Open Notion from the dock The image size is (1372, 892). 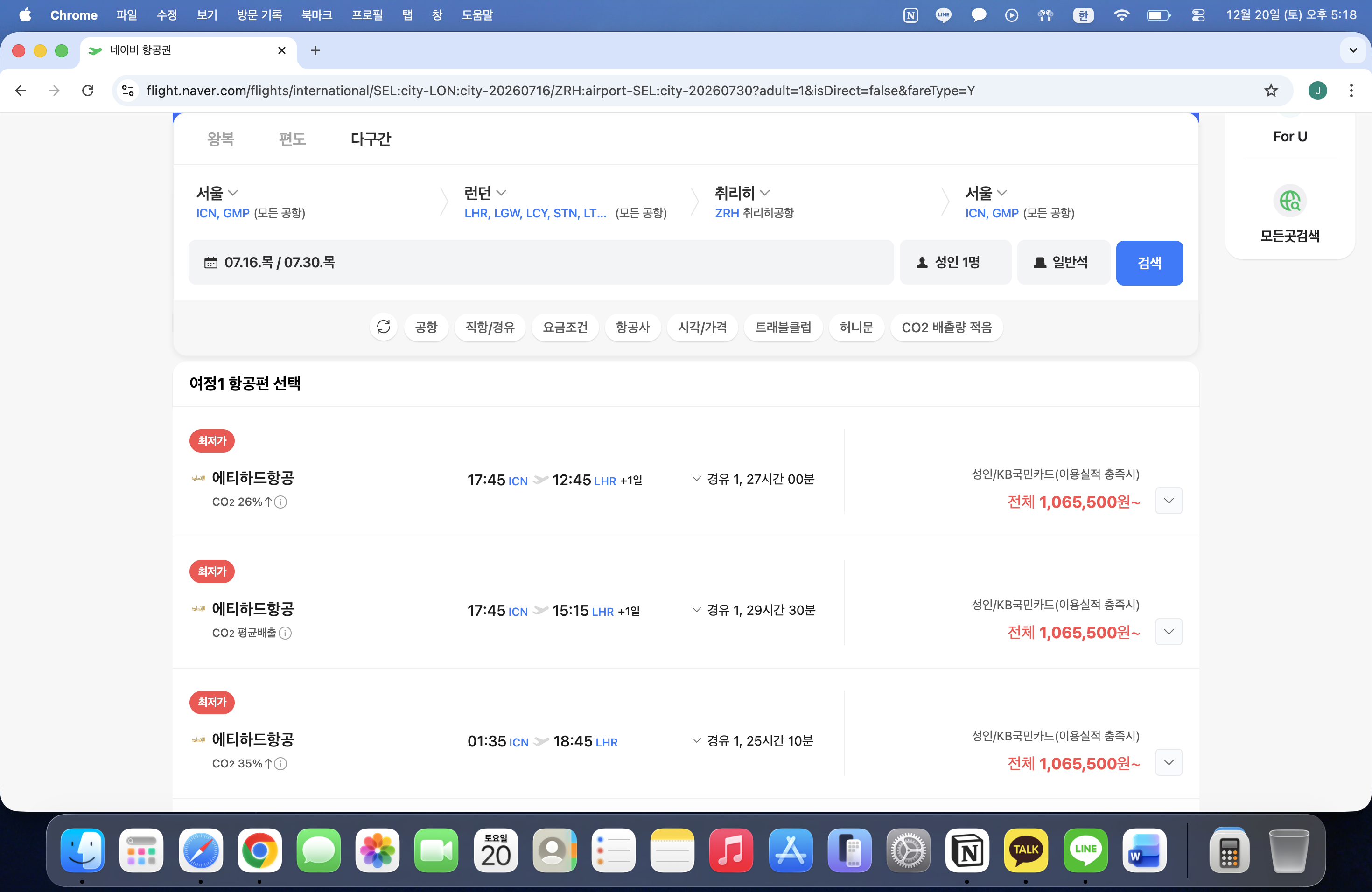pyautogui.click(x=967, y=850)
